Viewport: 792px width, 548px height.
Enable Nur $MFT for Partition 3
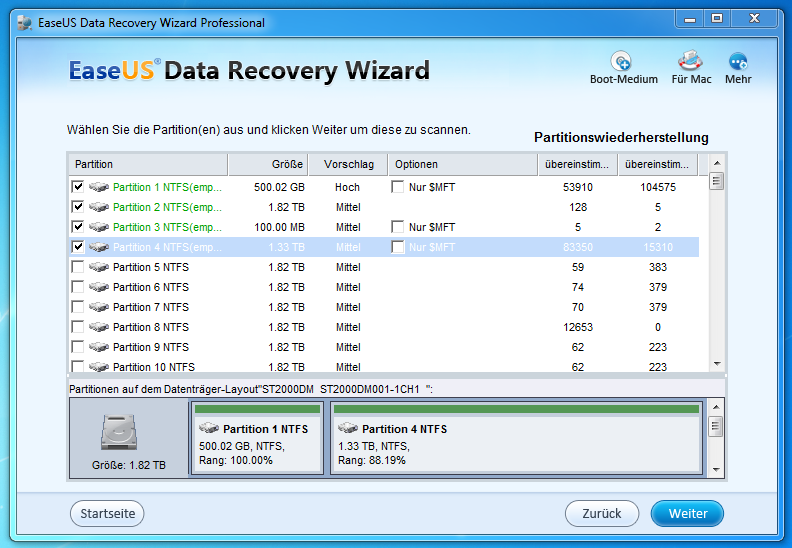tap(398, 227)
